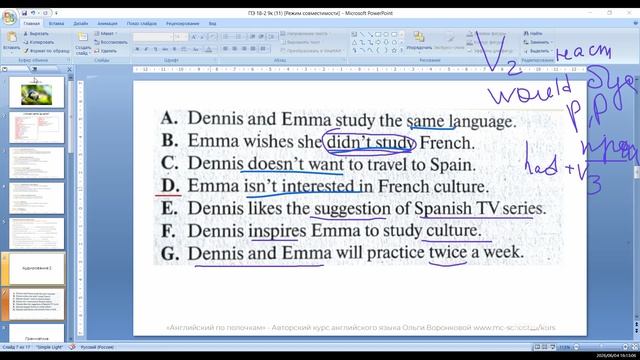Image resolution: width=640 pixels, height=360 pixels.
Task: Select the bird photo slide thumbnail
Action: pos(37,93)
